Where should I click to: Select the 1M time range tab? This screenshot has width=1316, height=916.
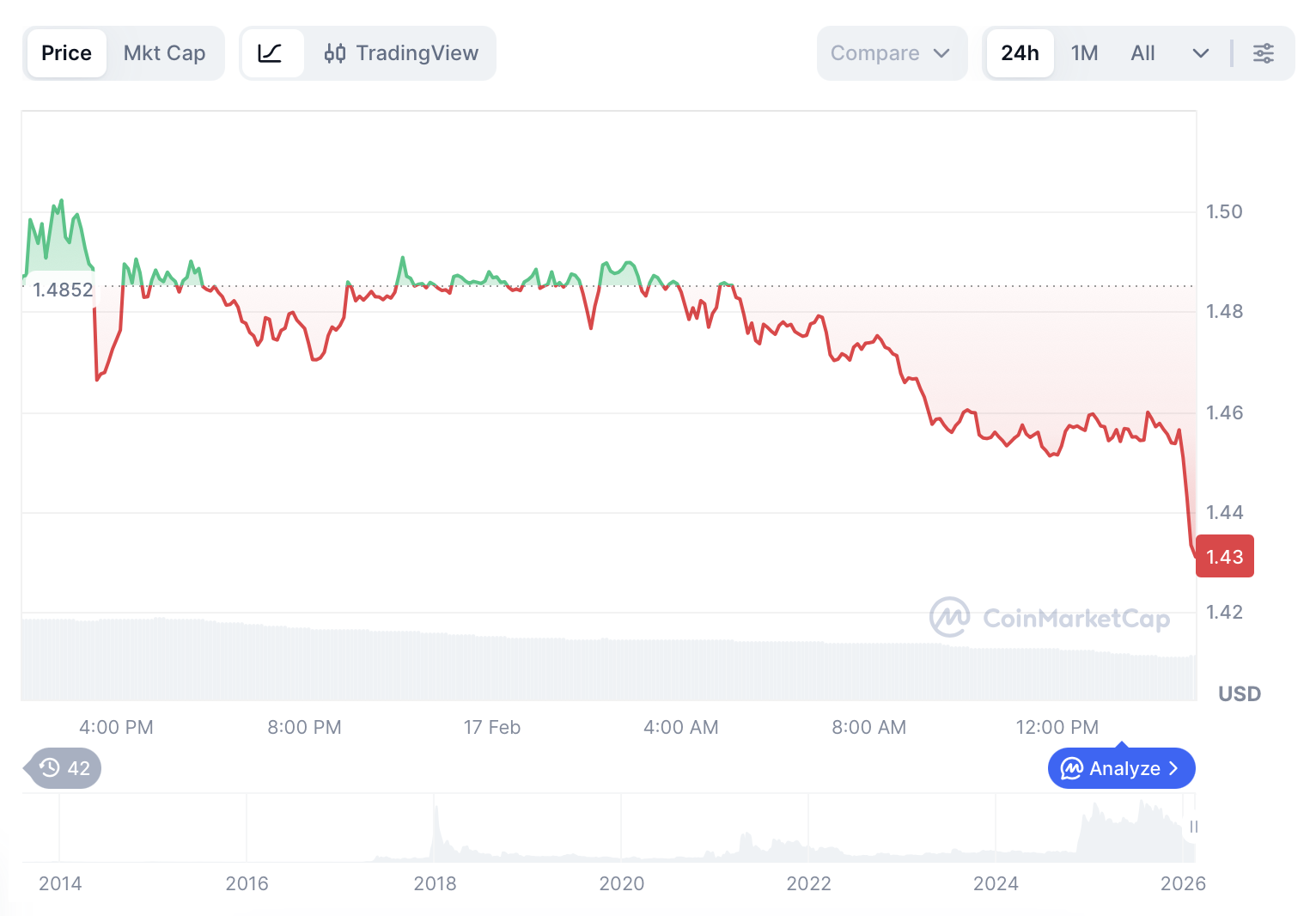1084,53
